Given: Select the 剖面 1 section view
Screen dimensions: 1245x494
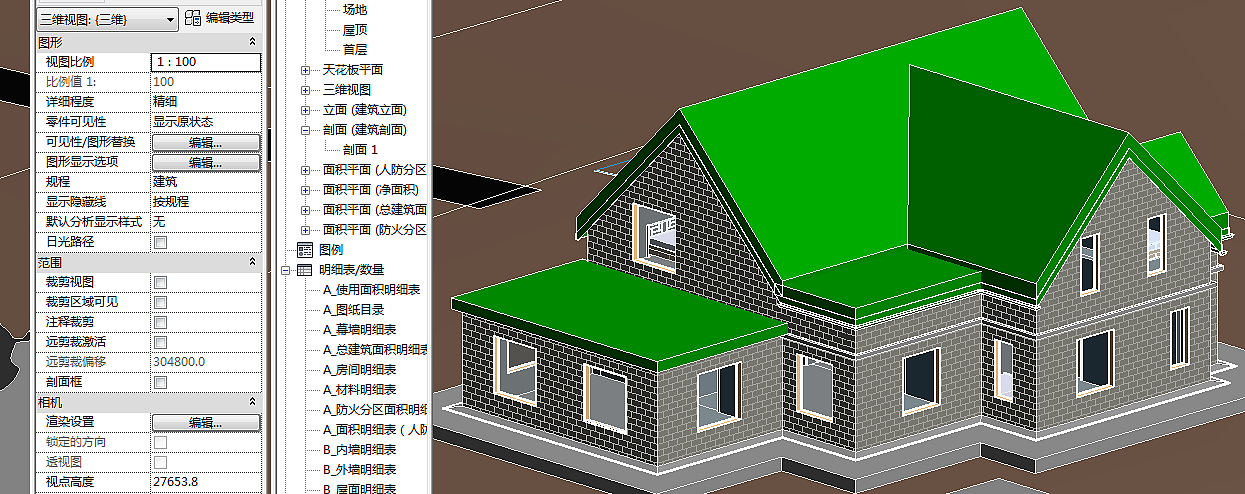Looking at the screenshot, I should 360,150.
